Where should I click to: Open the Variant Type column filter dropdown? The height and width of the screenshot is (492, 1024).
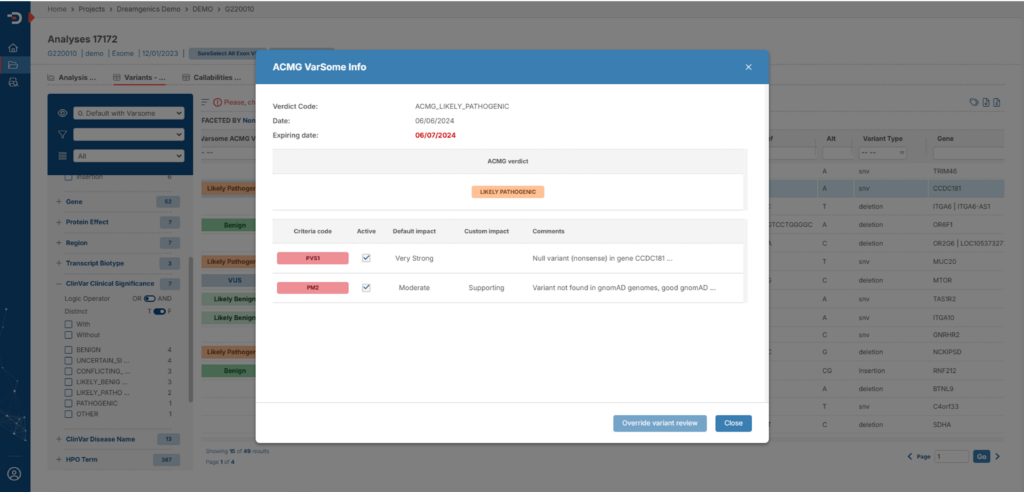[882, 152]
